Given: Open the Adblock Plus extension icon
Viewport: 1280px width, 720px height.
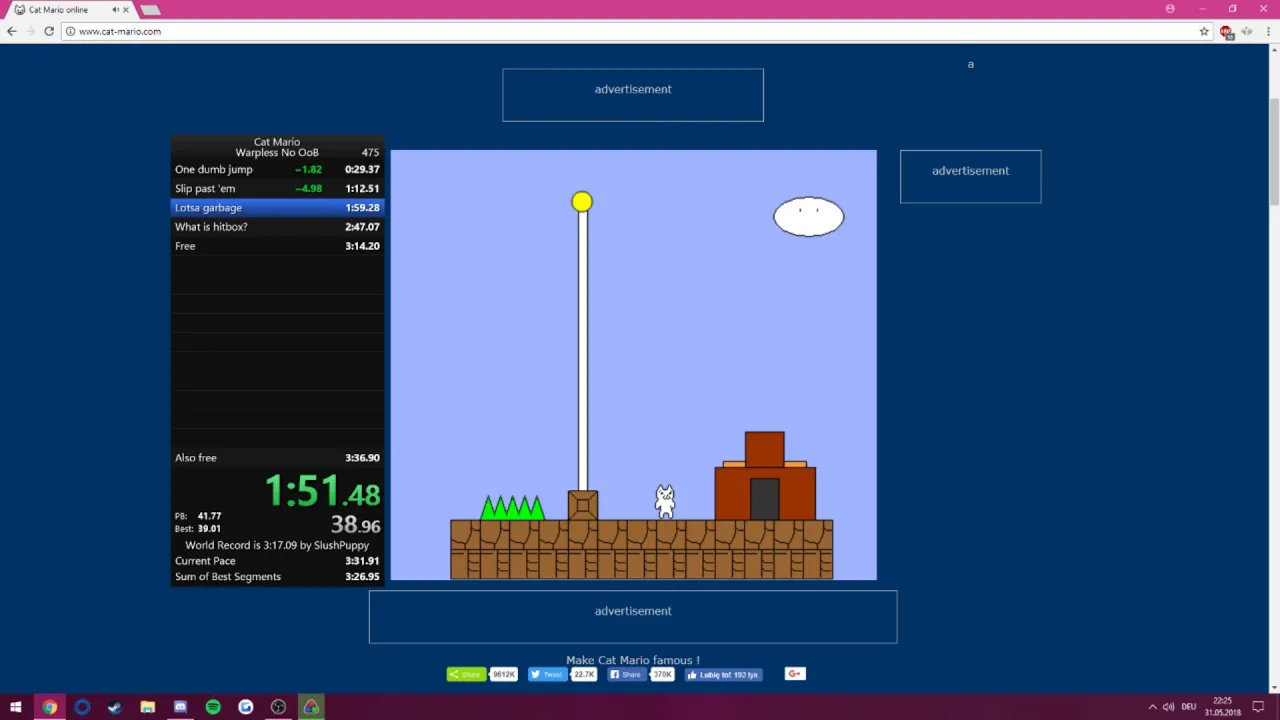Looking at the screenshot, I should 1227,31.
